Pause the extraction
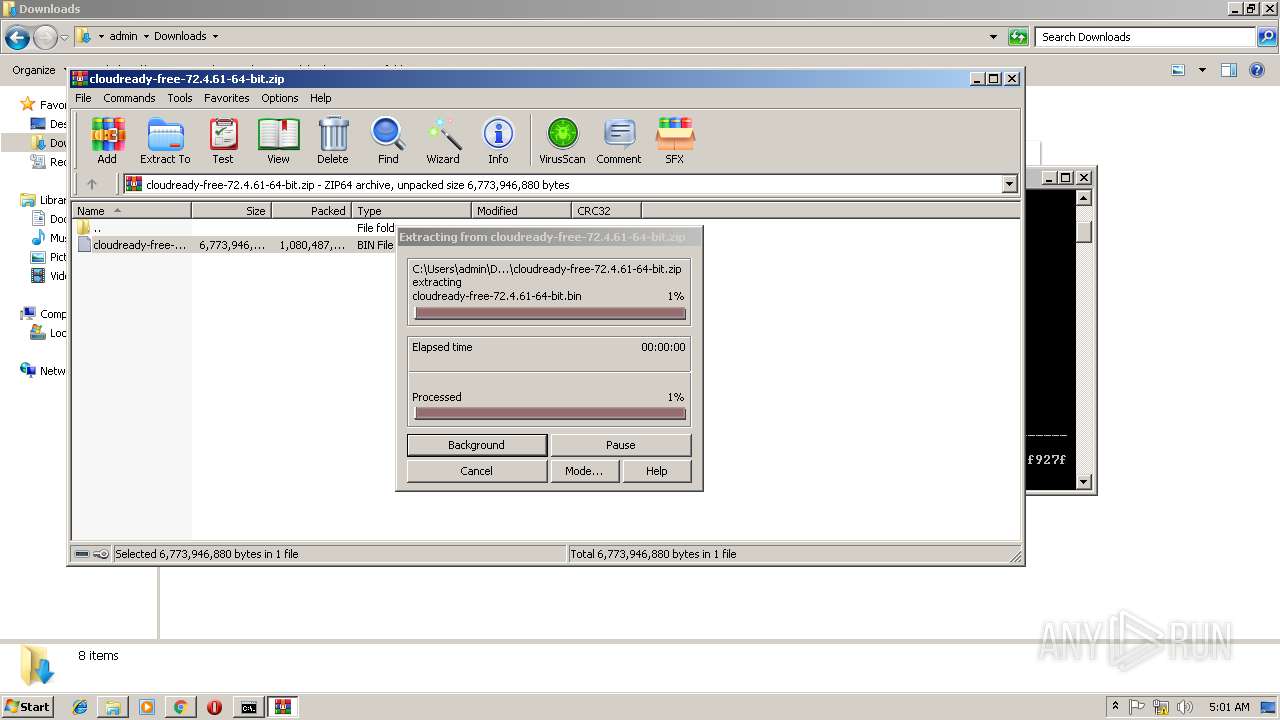This screenshot has width=1280, height=720. (621, 445)
